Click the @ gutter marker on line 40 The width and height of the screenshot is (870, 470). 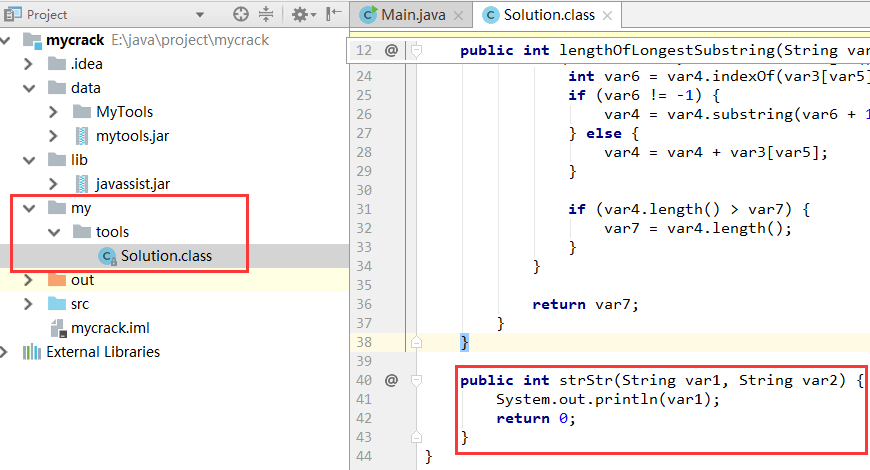point(391,380)
